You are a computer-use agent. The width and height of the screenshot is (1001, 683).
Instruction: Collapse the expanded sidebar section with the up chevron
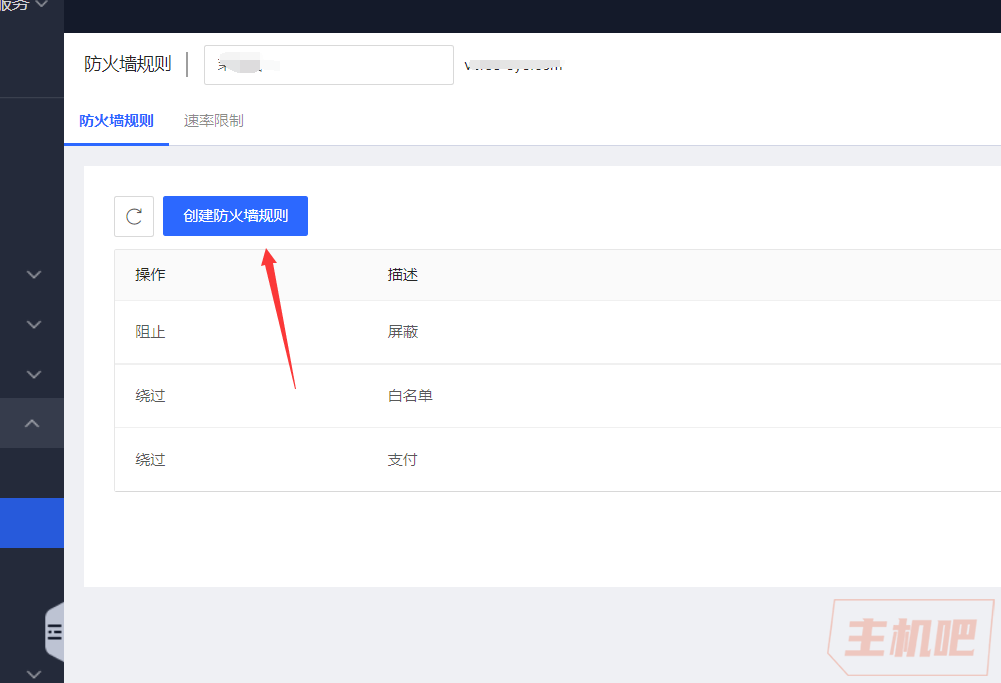[33, 423]
